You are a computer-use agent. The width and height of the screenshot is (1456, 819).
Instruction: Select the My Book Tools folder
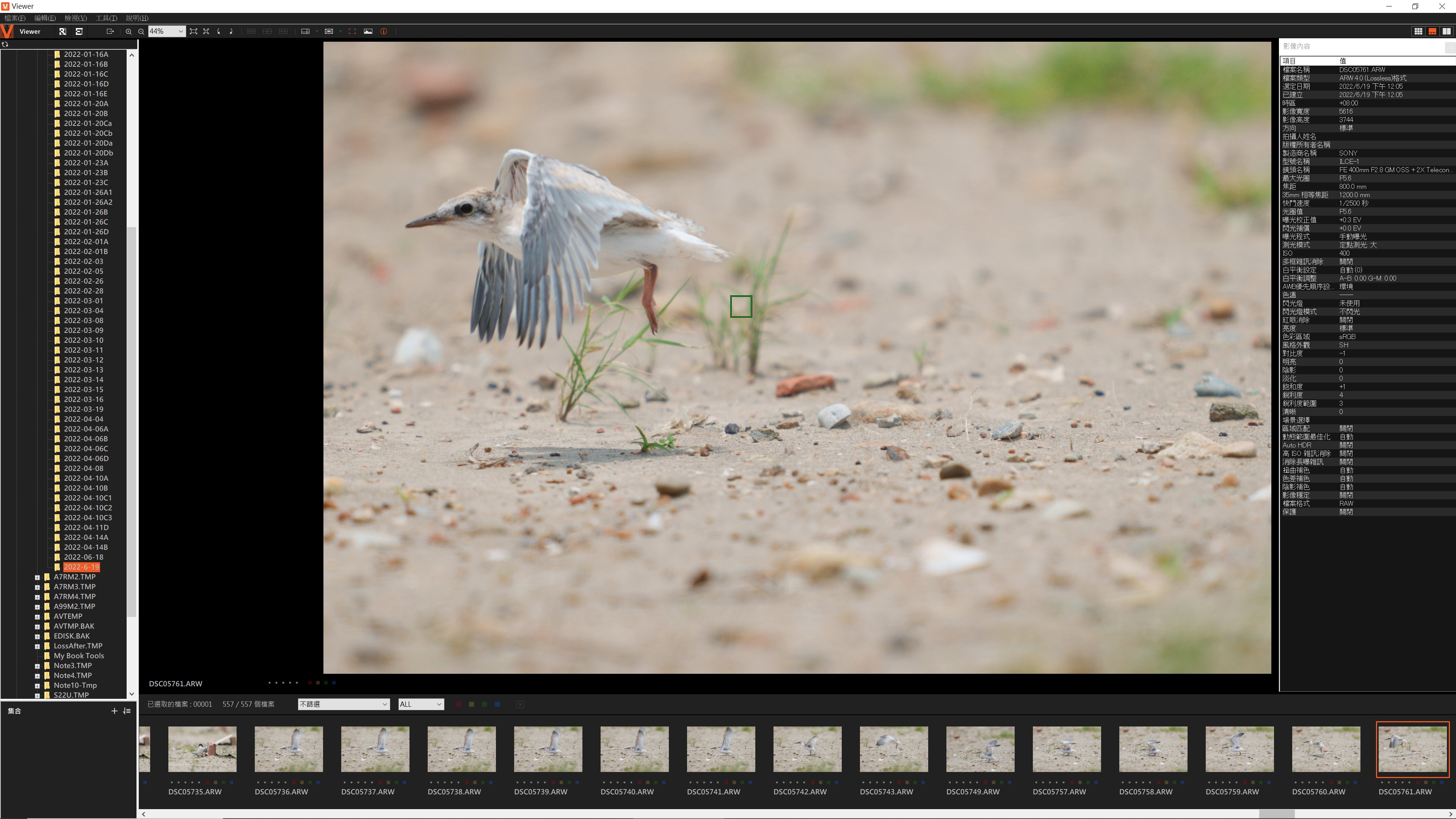(78, 656)
